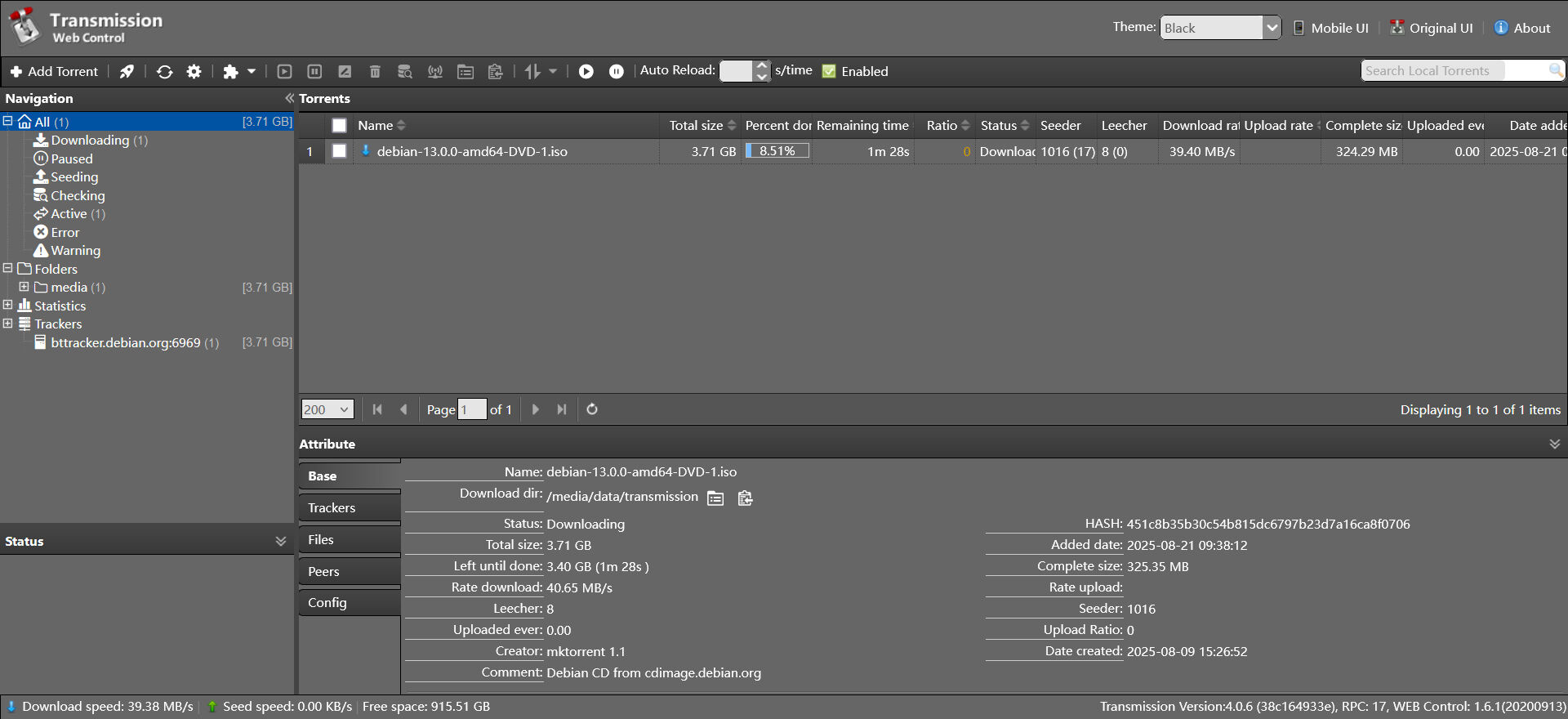The image size is (1568, 719).
Task: Toggle the rocket alternative-speed icon
Action: (127, 72)
